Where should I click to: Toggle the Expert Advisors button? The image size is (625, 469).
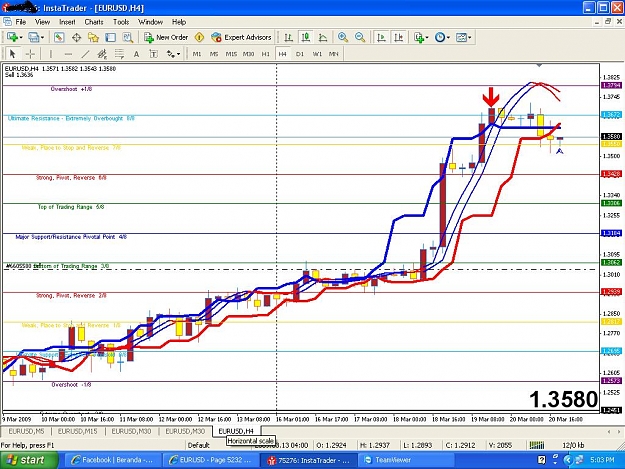point(242,37)
